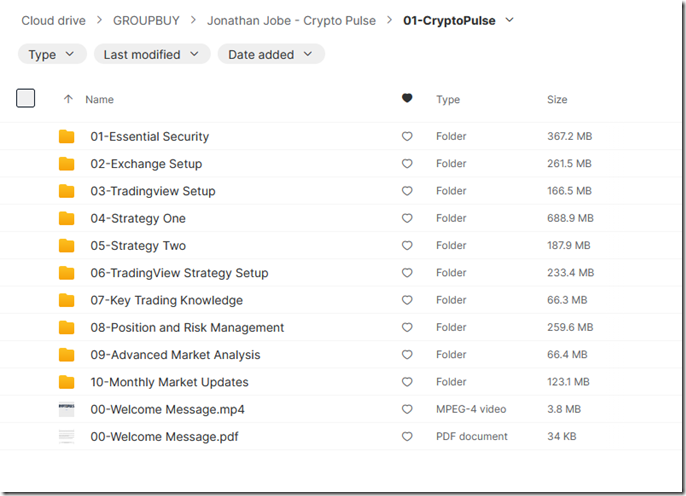The image size is (686, 496).
Task: Expand the 01-CryptoPulse breadcrumb dropdown arrow
Action: point(509,20)
